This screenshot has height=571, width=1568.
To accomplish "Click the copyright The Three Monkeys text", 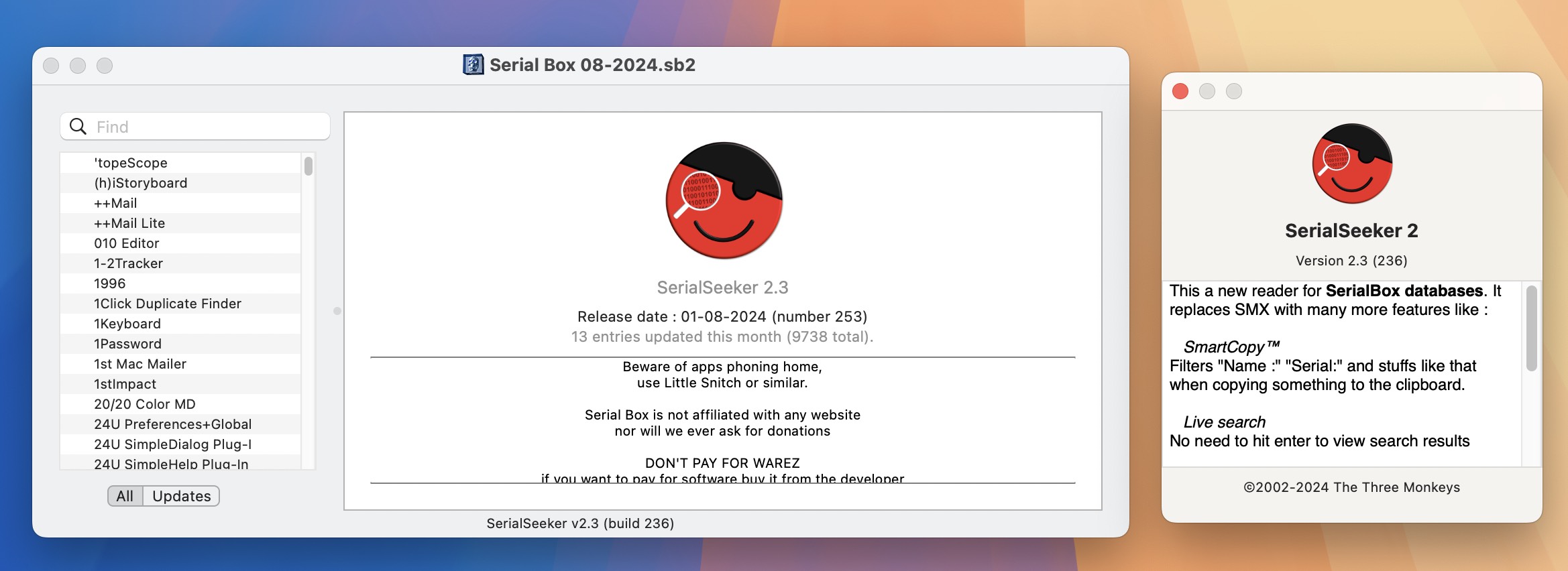I will (1351, 487).
